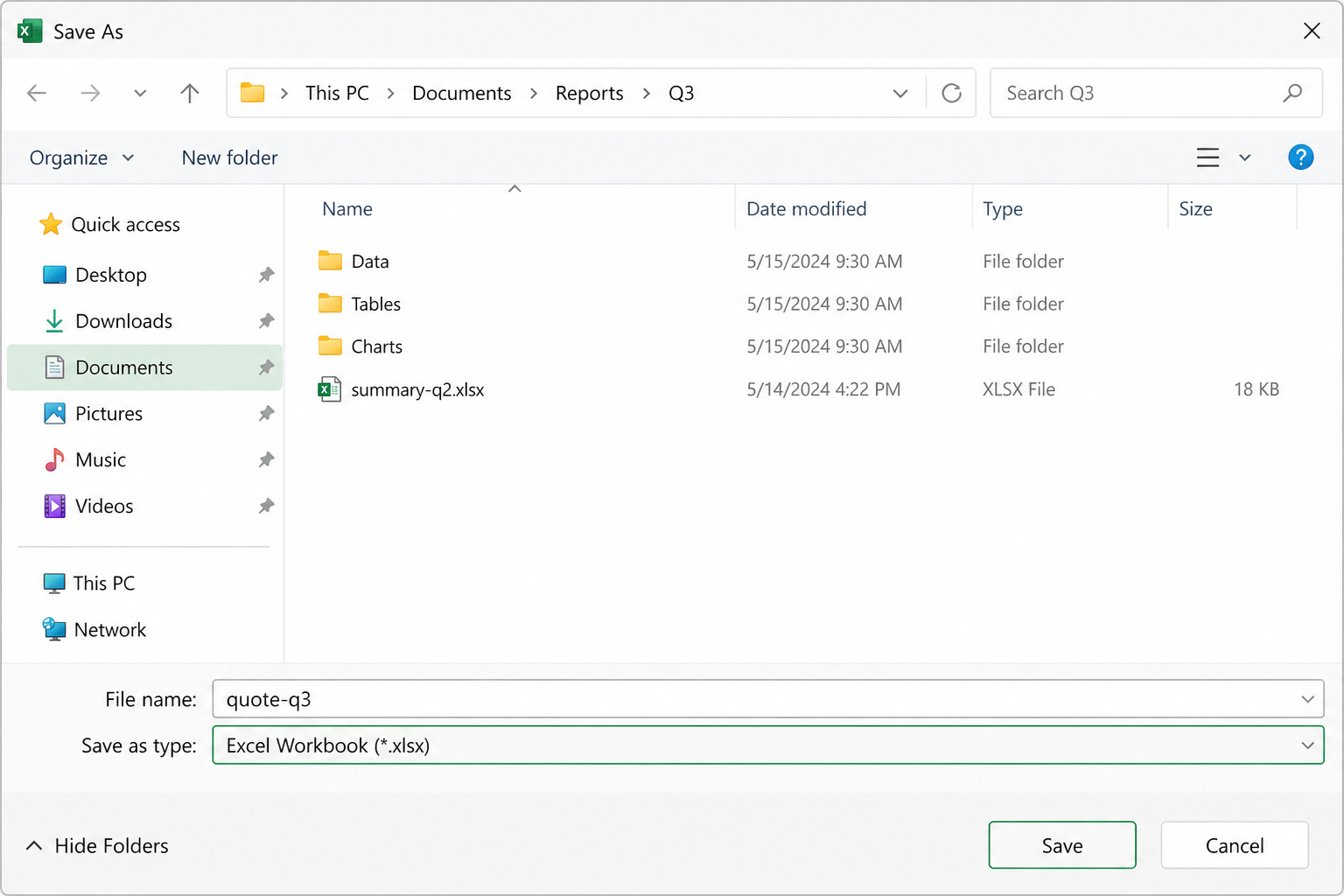This screenshot has width=1344, height=896.
Task: Go up one folder level
Action: [x=190, y=93]
